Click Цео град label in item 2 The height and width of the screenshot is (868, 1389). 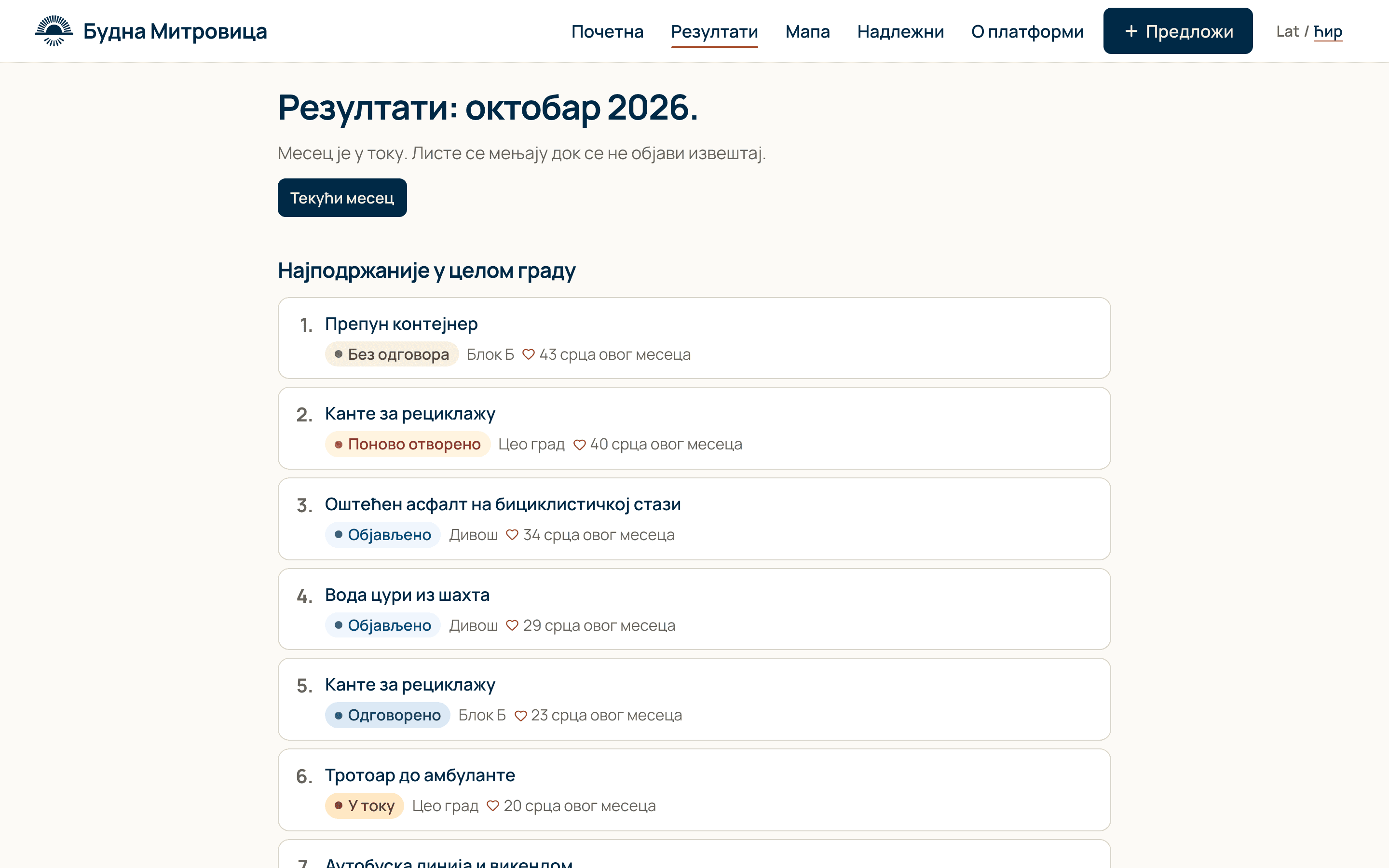(531, 445)
